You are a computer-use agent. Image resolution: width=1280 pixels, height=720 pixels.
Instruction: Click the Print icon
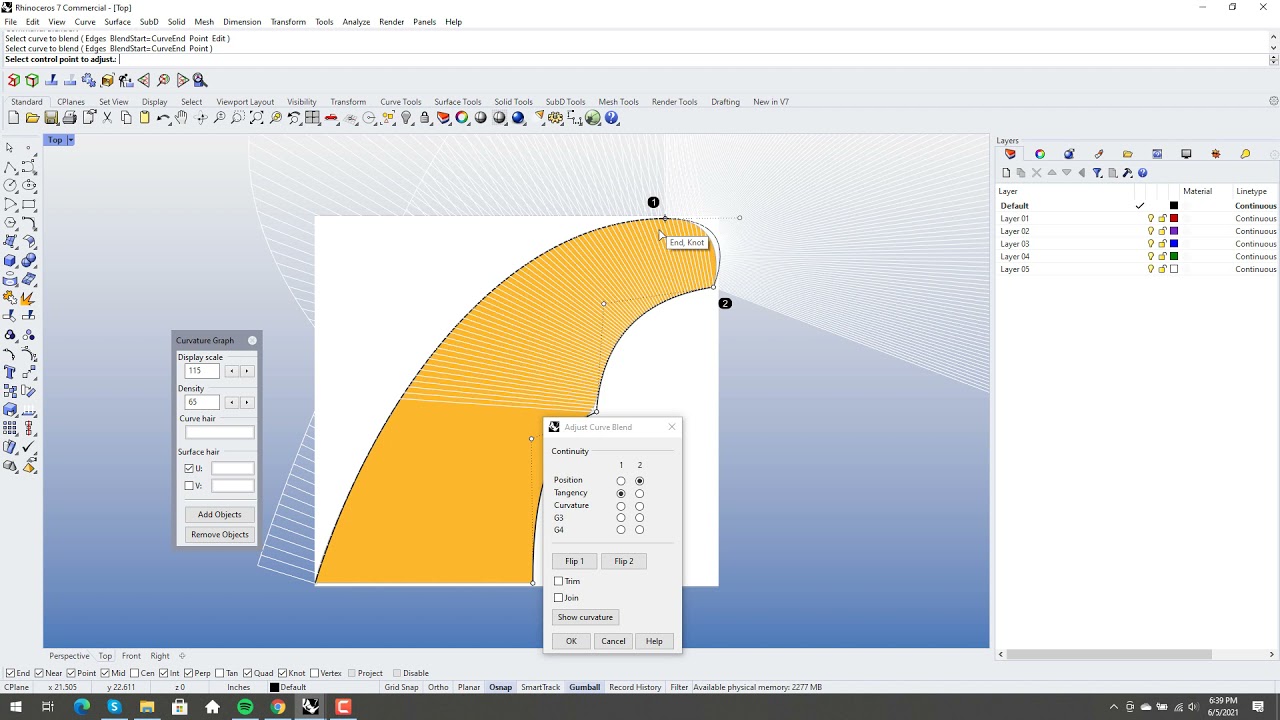(69, 118)
